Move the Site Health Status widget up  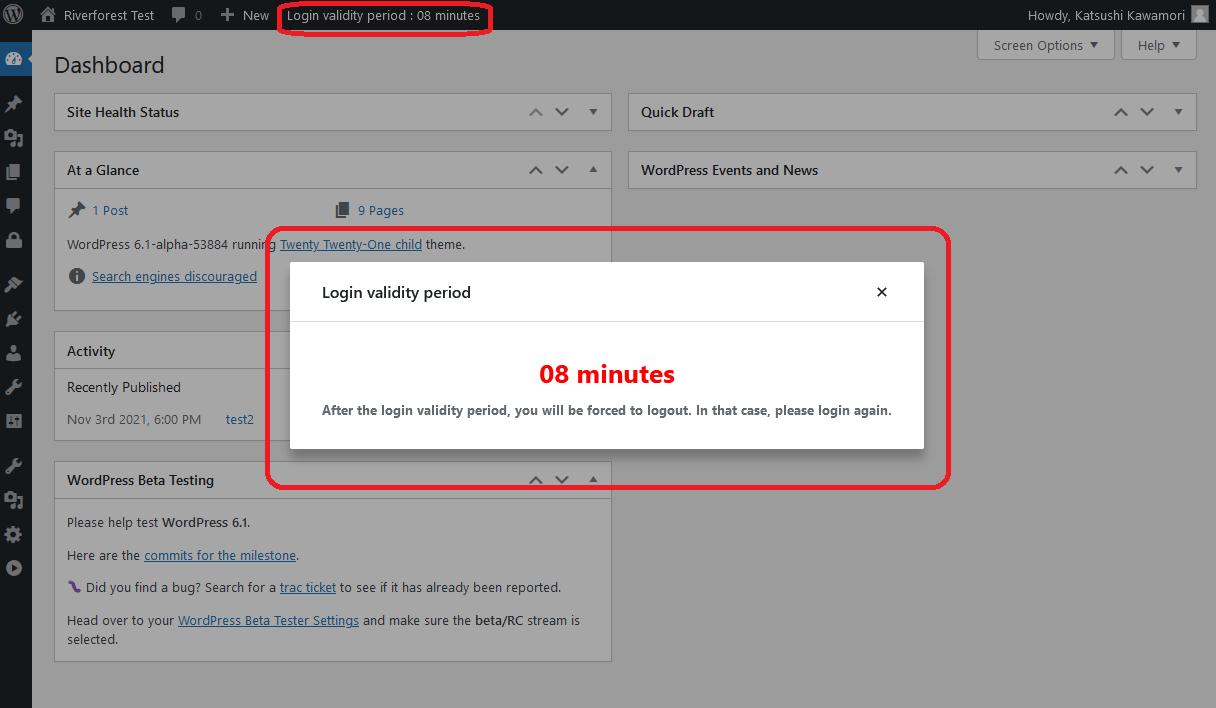(535, 112)
